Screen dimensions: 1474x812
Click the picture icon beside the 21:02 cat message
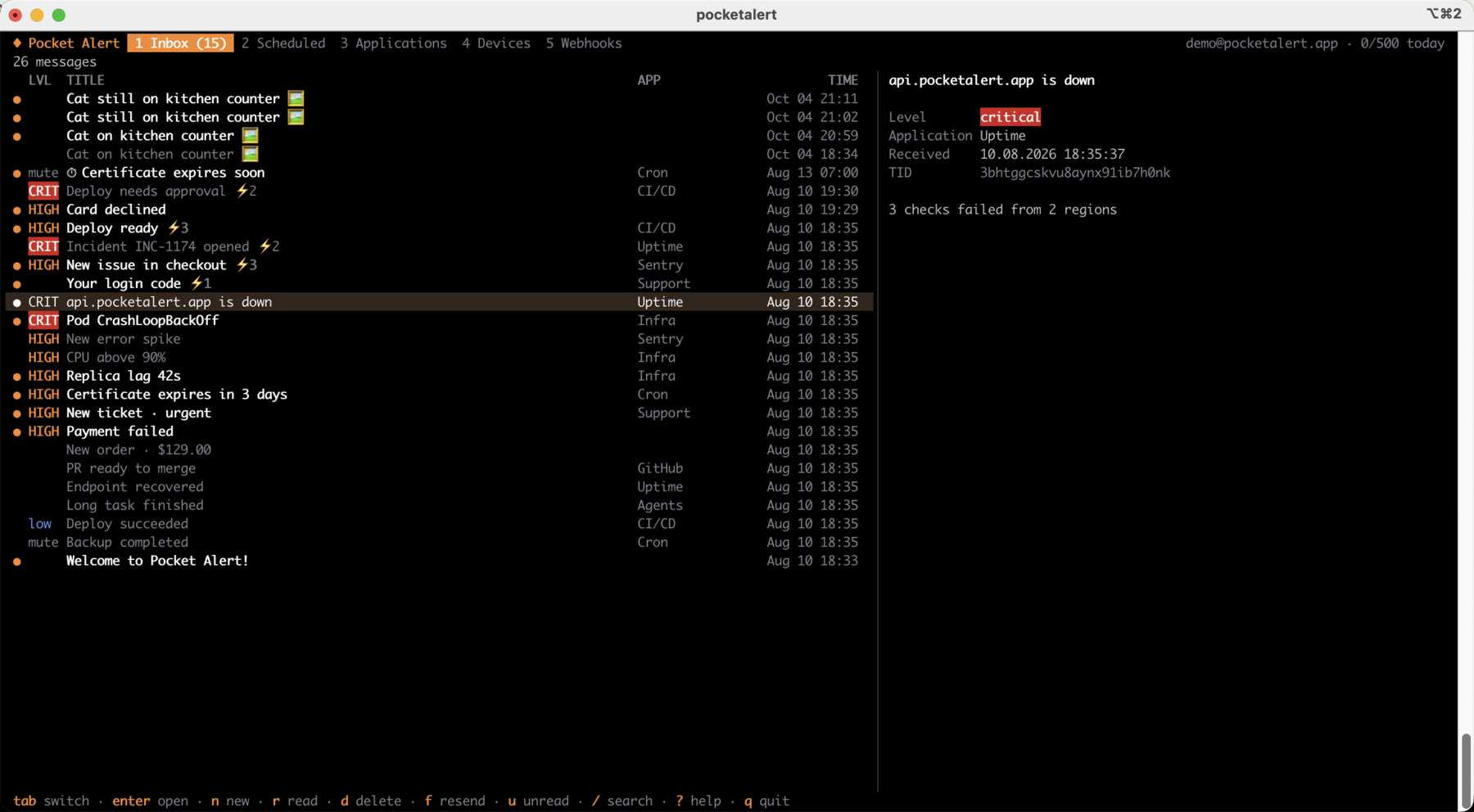coord(296,117)
